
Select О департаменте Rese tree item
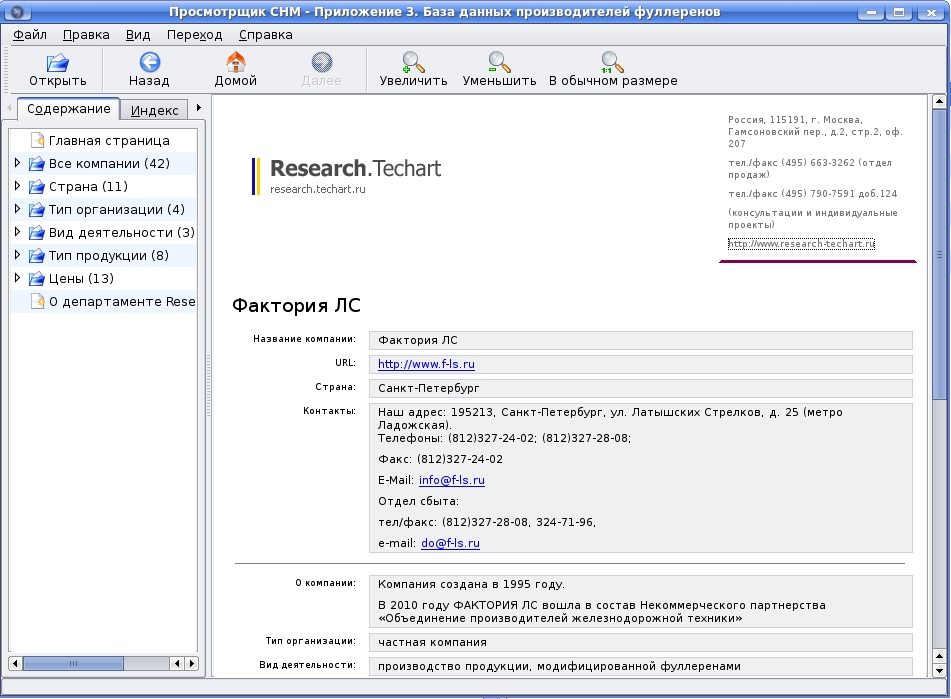[x=122, y=302]
